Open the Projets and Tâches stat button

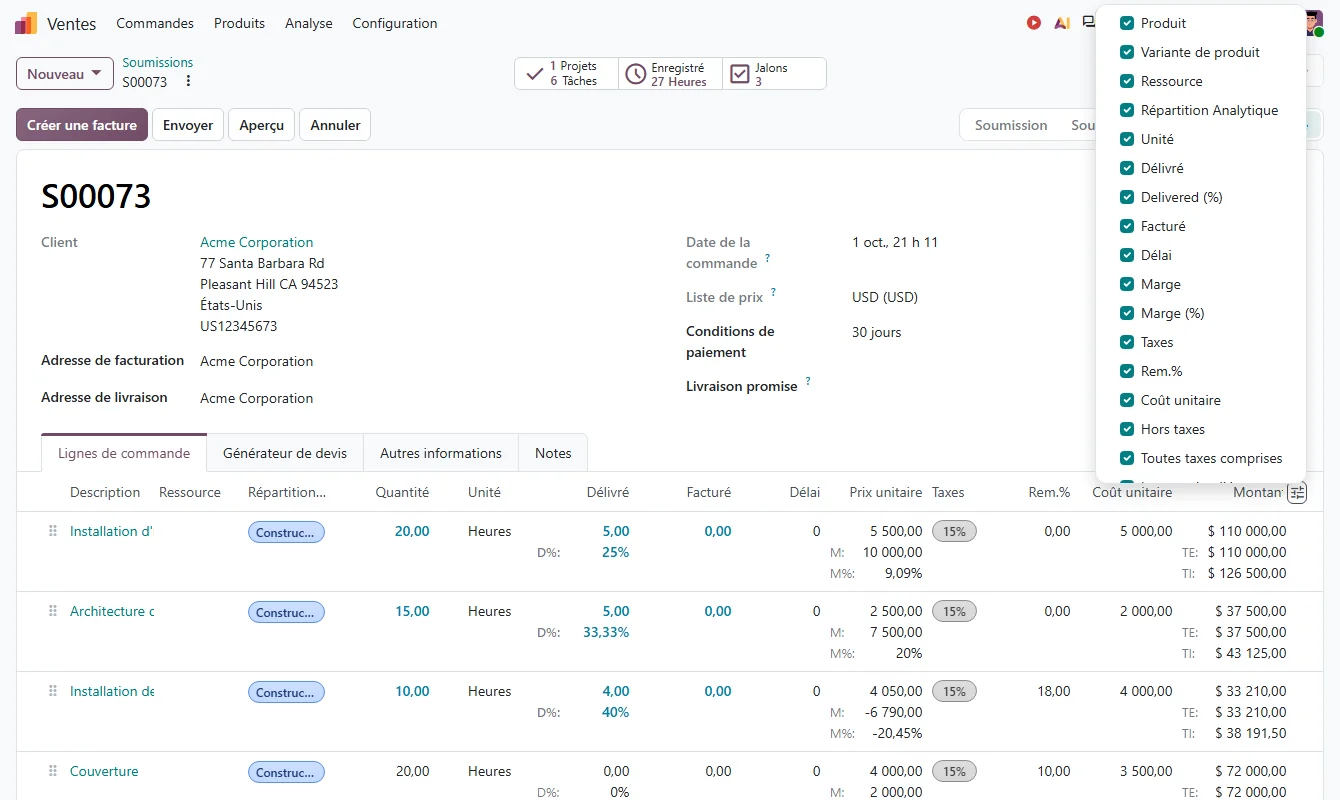567,74
